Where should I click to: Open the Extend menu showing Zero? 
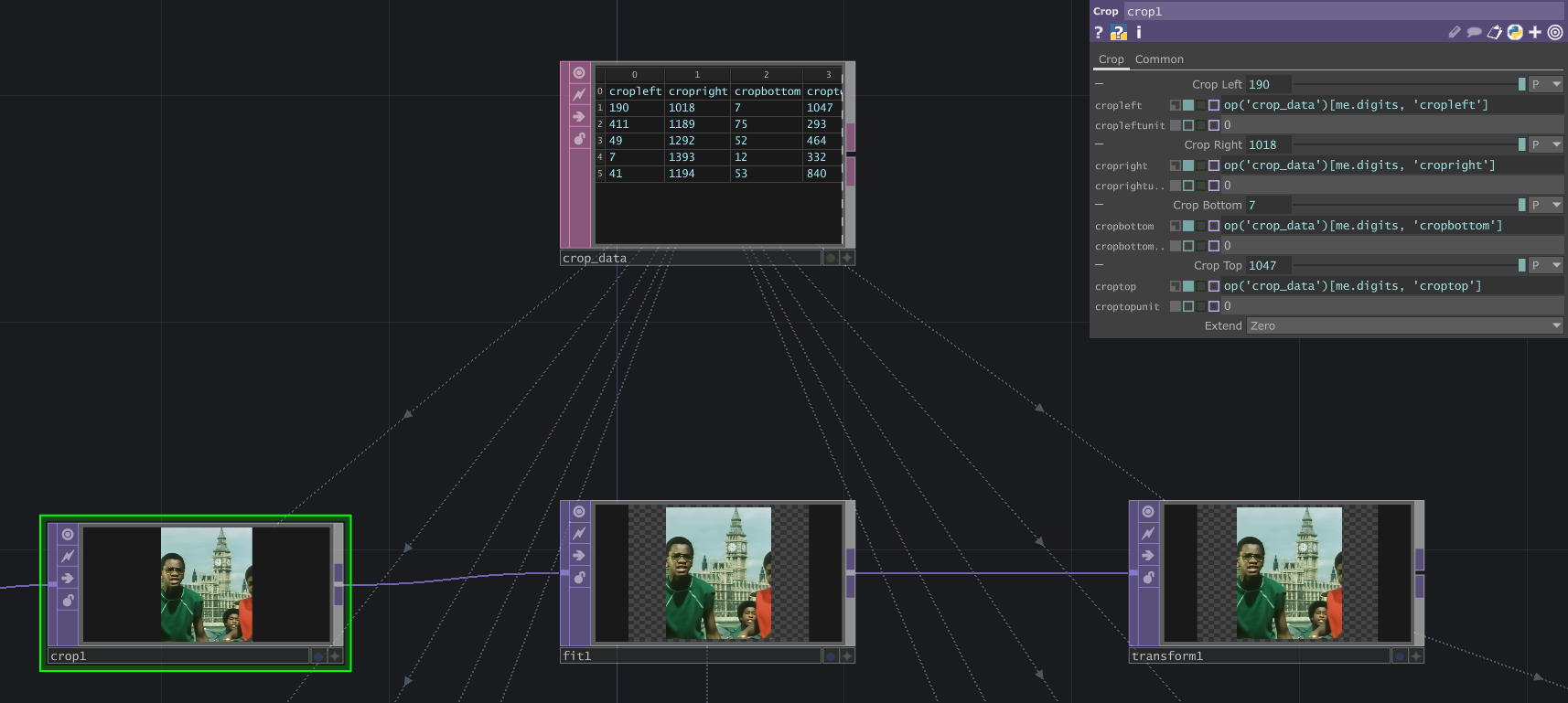coord(1404,325)
